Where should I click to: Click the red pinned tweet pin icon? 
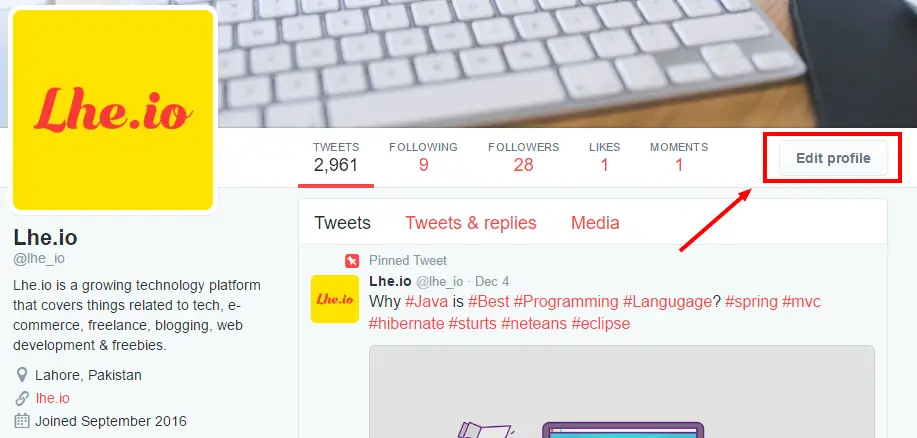tap(351, 261)
